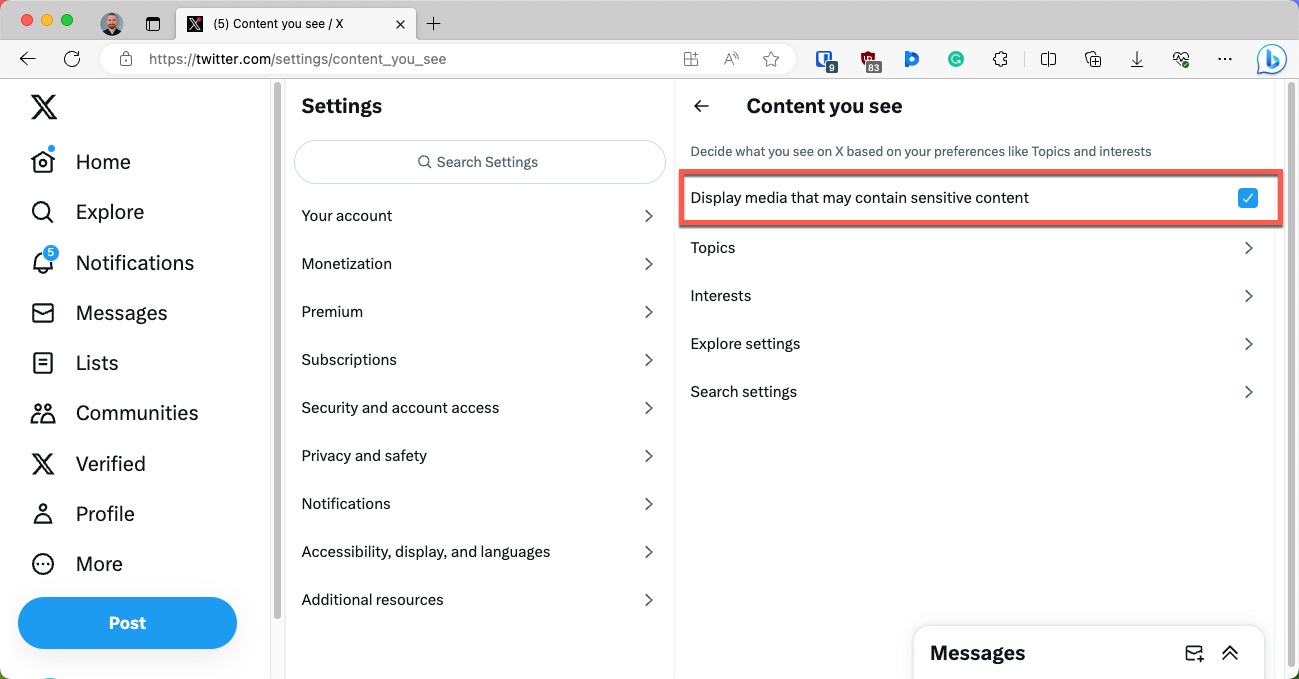
Task: Open Bing Copilot in the browser
Action: [x=1270, y=59]
